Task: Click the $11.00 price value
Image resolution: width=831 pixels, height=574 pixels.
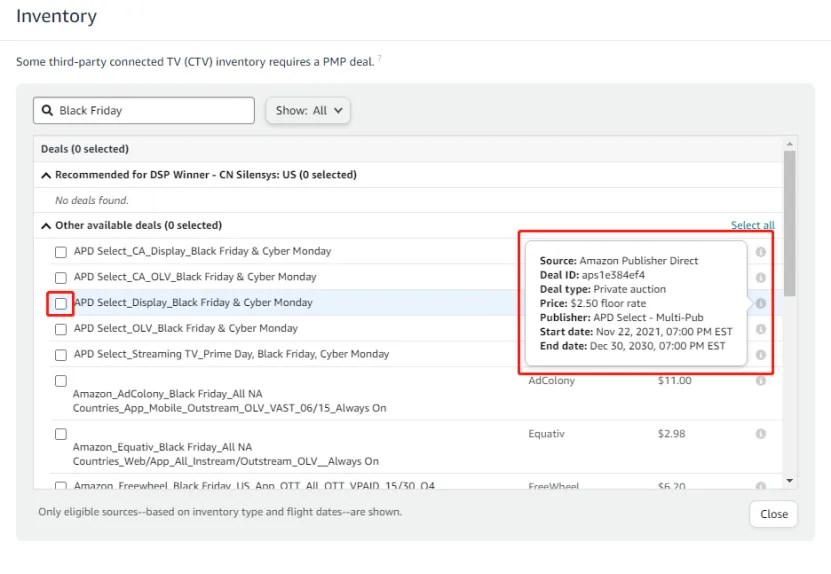Action: [x=675, y=381]
